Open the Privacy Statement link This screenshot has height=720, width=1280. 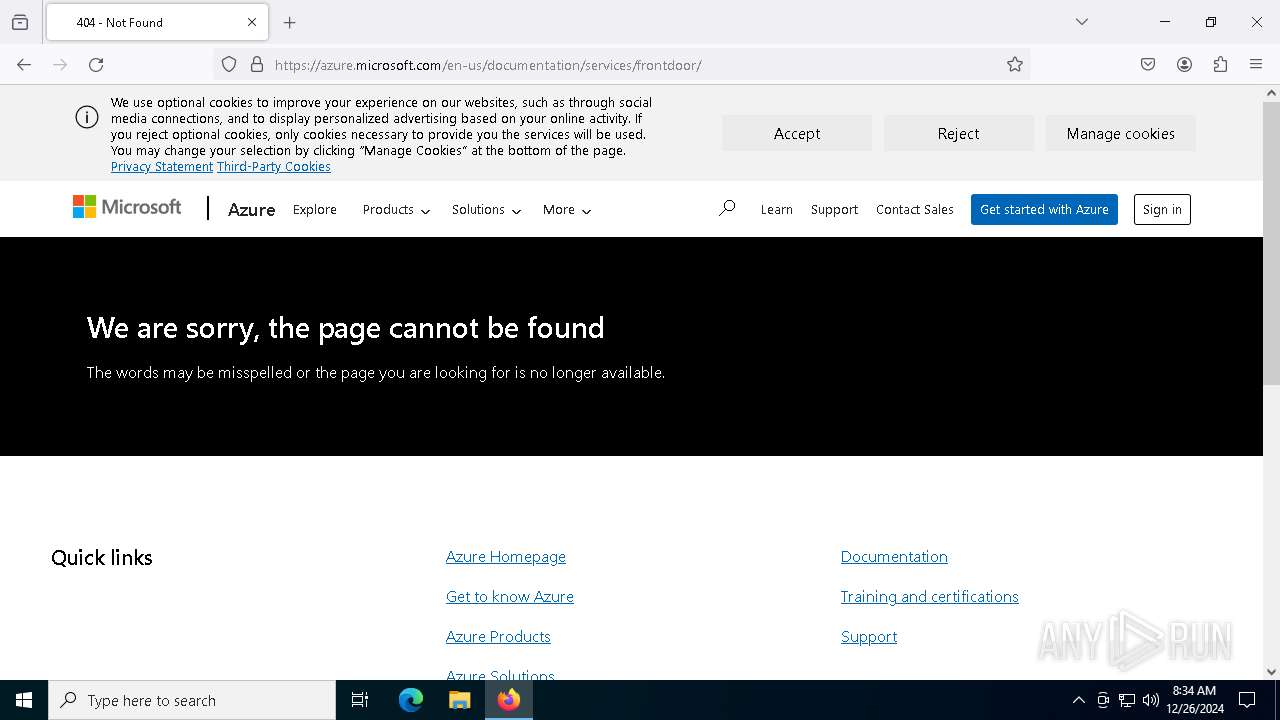pos(162,167)
